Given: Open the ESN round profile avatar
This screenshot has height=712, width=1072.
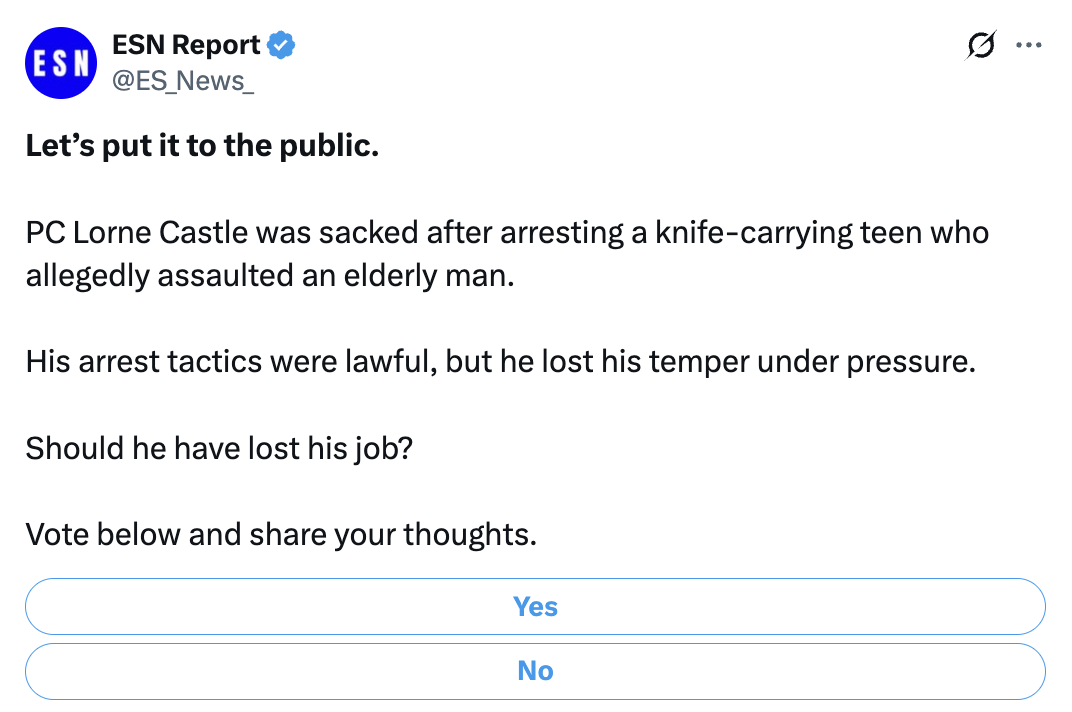Looking at the screenshot, I should point(59,62).
